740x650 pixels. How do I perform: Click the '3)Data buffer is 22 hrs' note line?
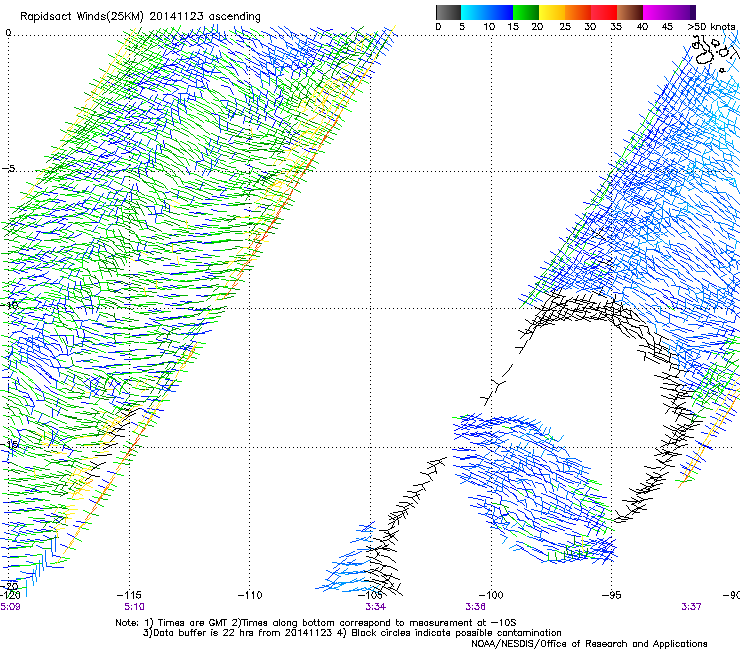coord(352,633)
